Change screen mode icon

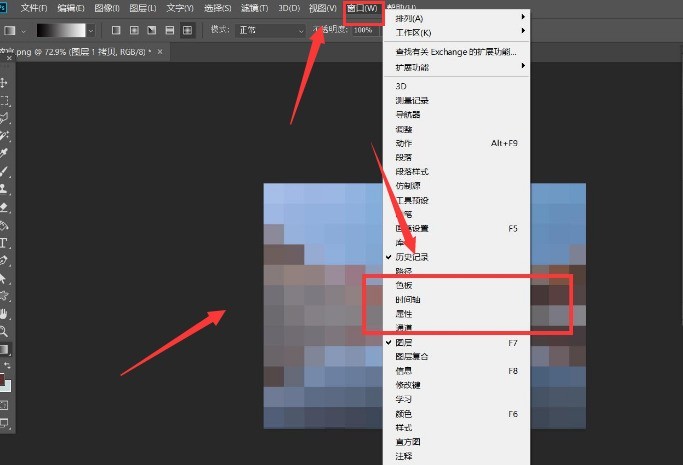click(x=4, y=422)
